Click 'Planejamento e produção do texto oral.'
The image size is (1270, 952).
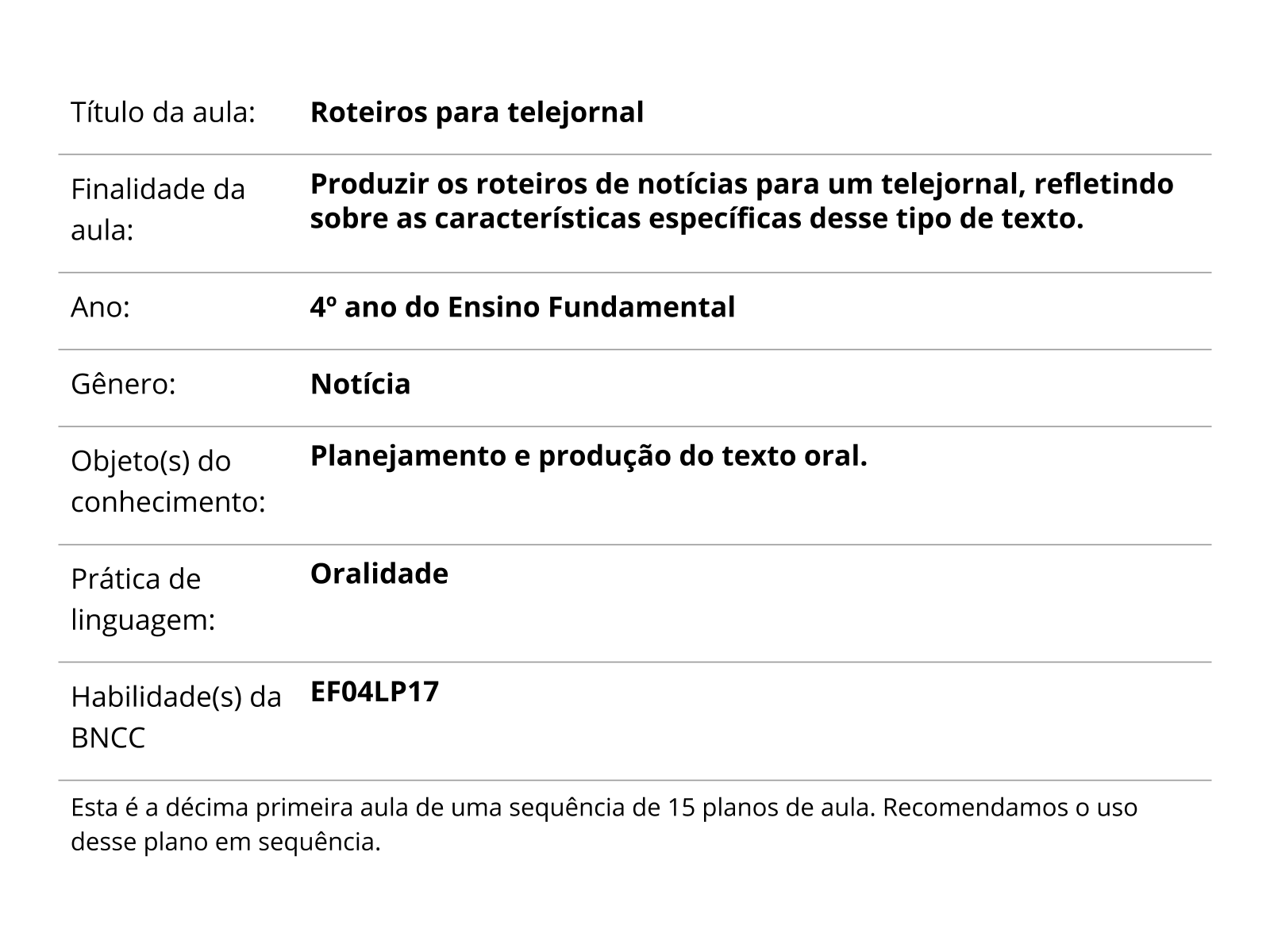pyautogui.click(x=588, y=456)
